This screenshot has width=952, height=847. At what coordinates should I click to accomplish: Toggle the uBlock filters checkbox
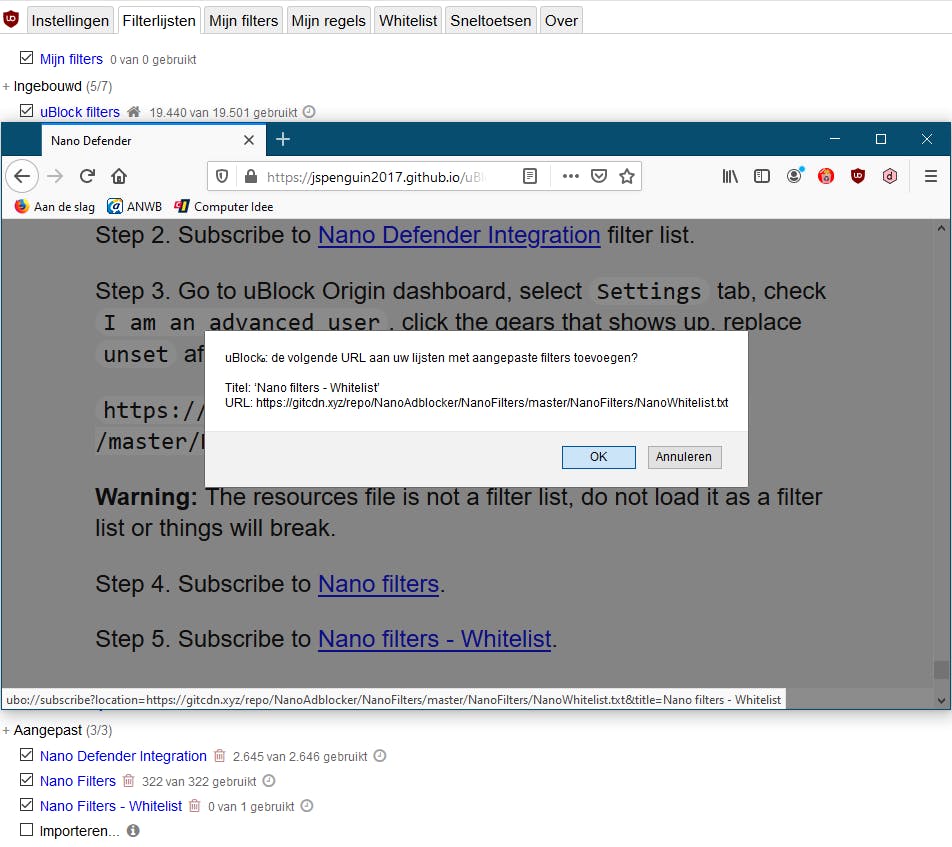[x=26, y=111]
